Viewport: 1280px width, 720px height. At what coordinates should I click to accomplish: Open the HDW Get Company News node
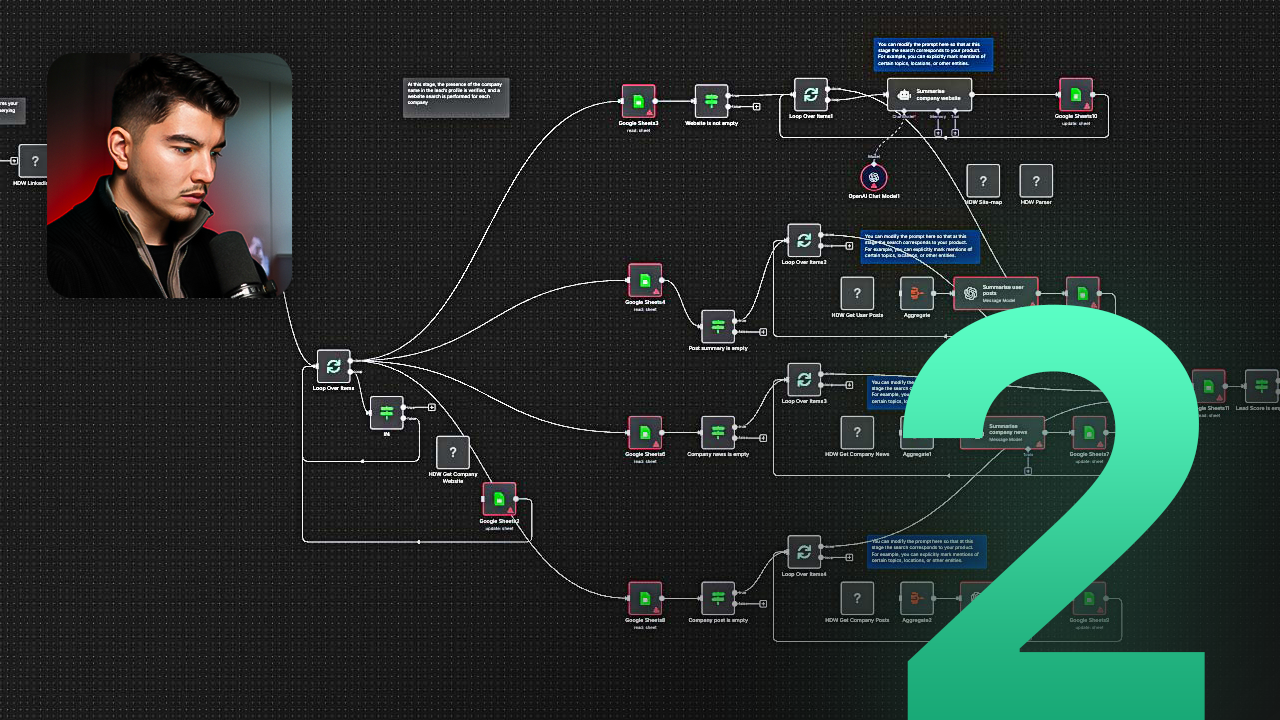click(x=857, y=433)
